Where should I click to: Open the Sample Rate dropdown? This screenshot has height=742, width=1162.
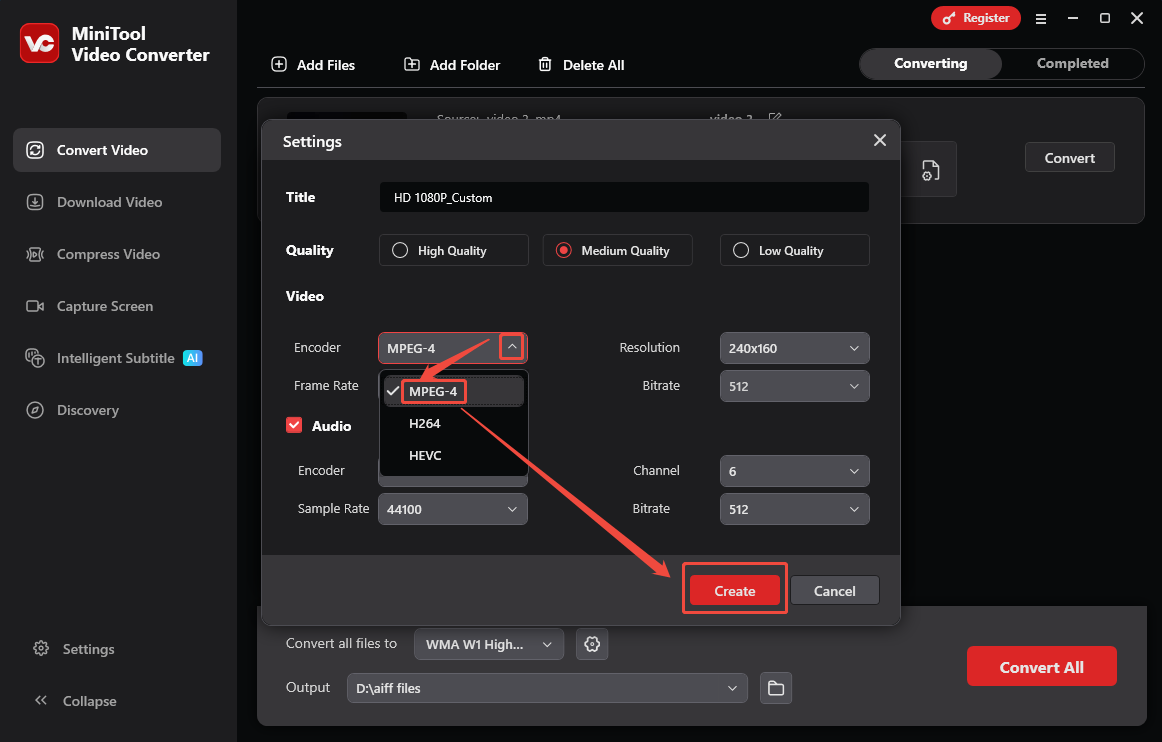click(x=452, y=509)
